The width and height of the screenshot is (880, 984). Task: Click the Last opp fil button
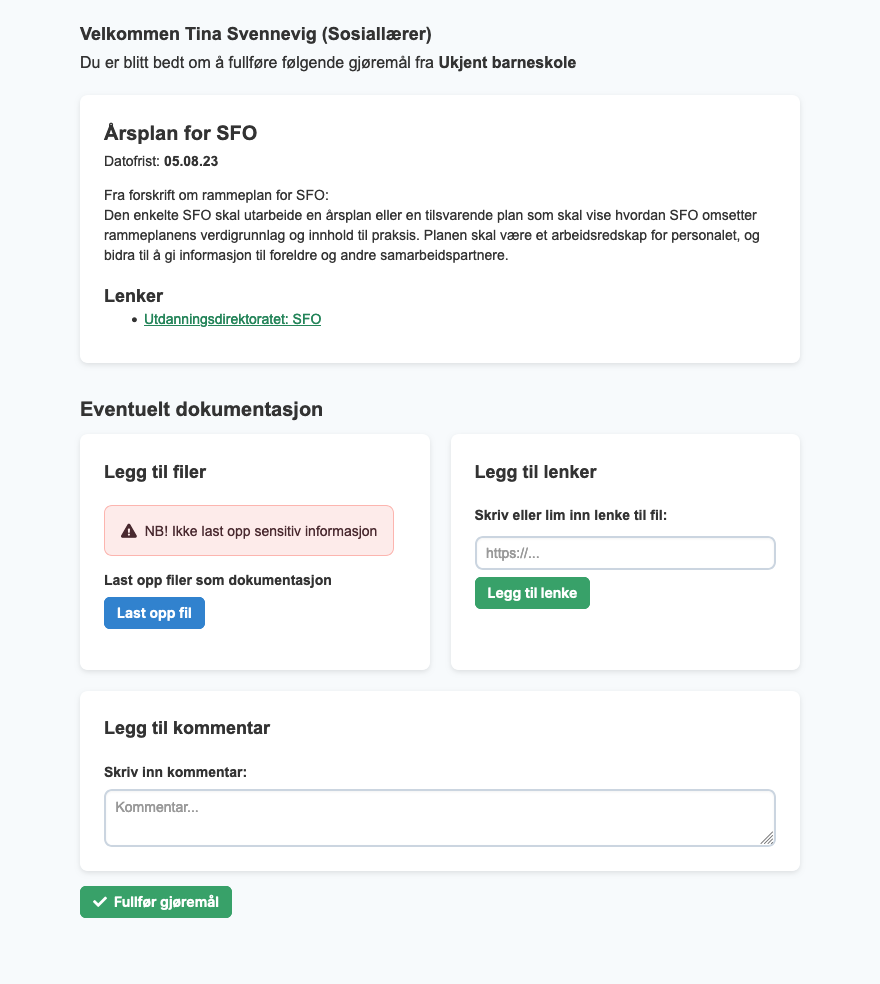pos(154,613)
